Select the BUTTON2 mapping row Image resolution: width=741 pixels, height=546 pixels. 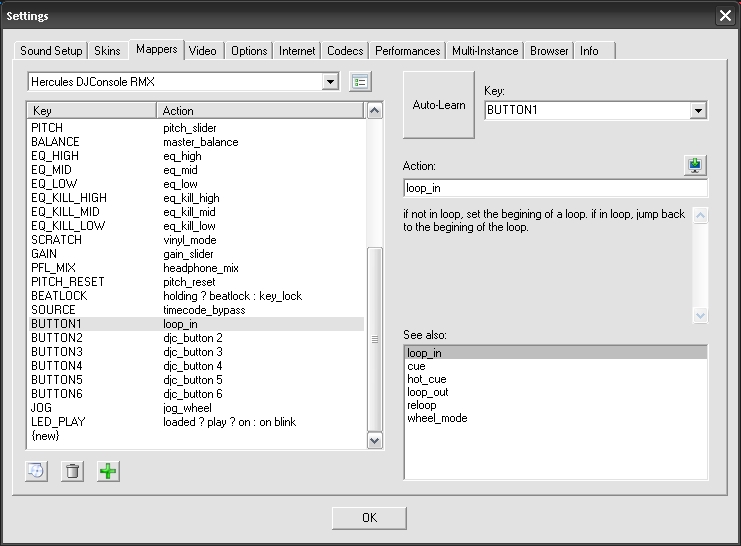(x=196, y=338)
